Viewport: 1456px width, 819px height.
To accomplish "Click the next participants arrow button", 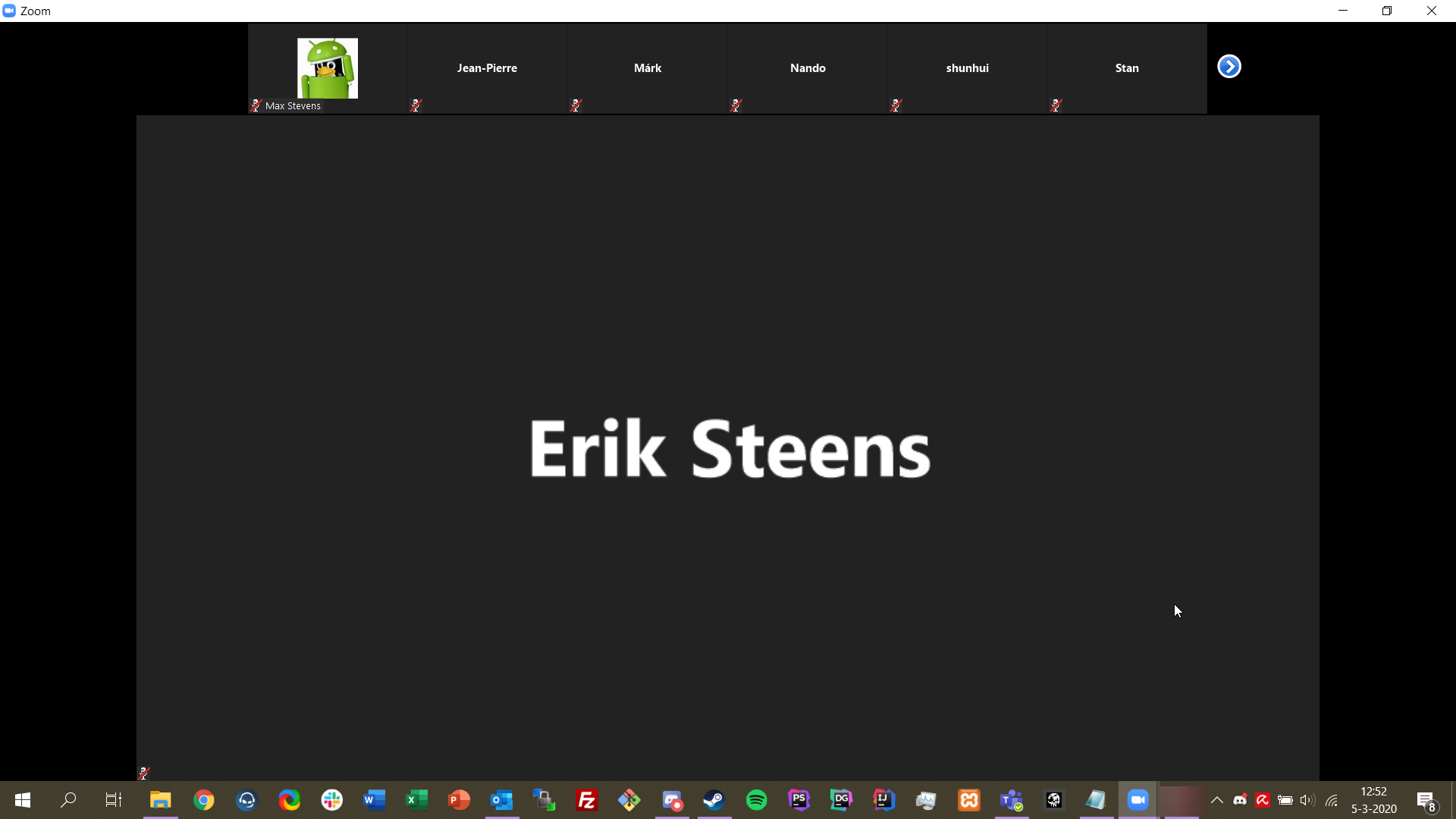I will (x=1228, y=67).
